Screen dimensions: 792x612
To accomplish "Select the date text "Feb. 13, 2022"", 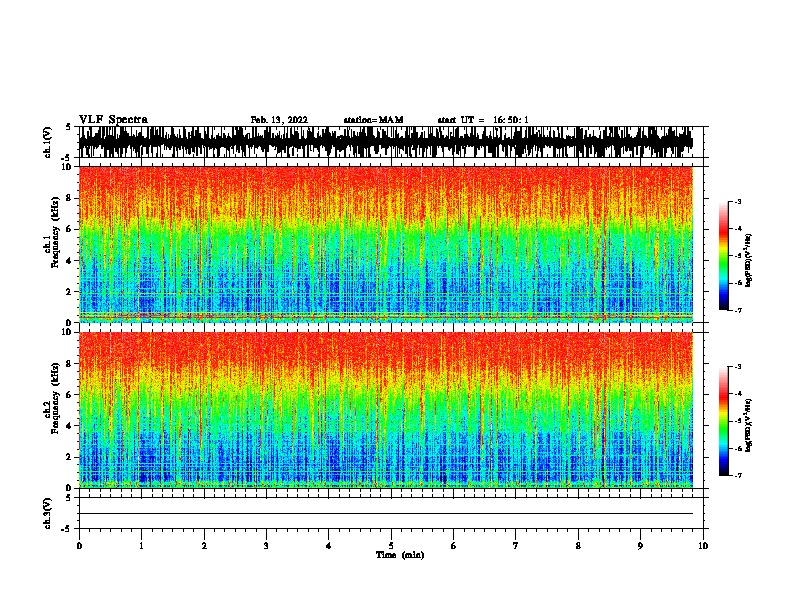I will pos(279,120).
